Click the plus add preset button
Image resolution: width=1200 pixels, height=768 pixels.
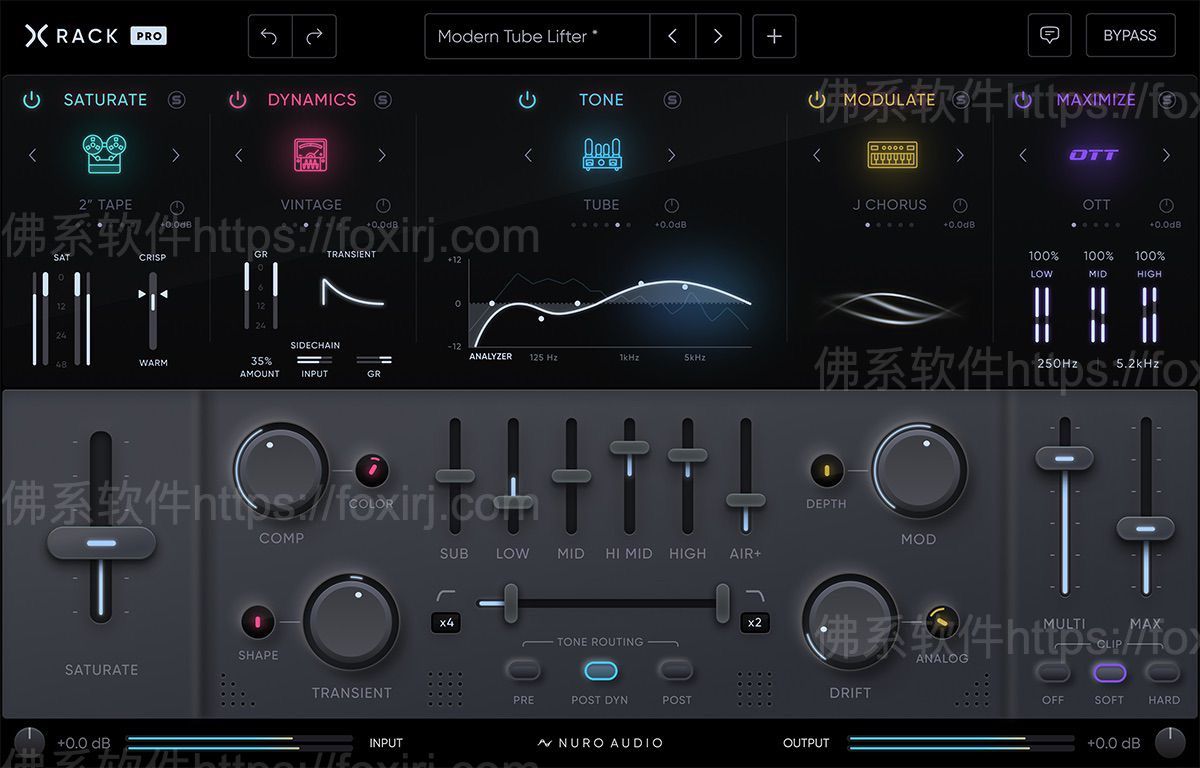774,36
